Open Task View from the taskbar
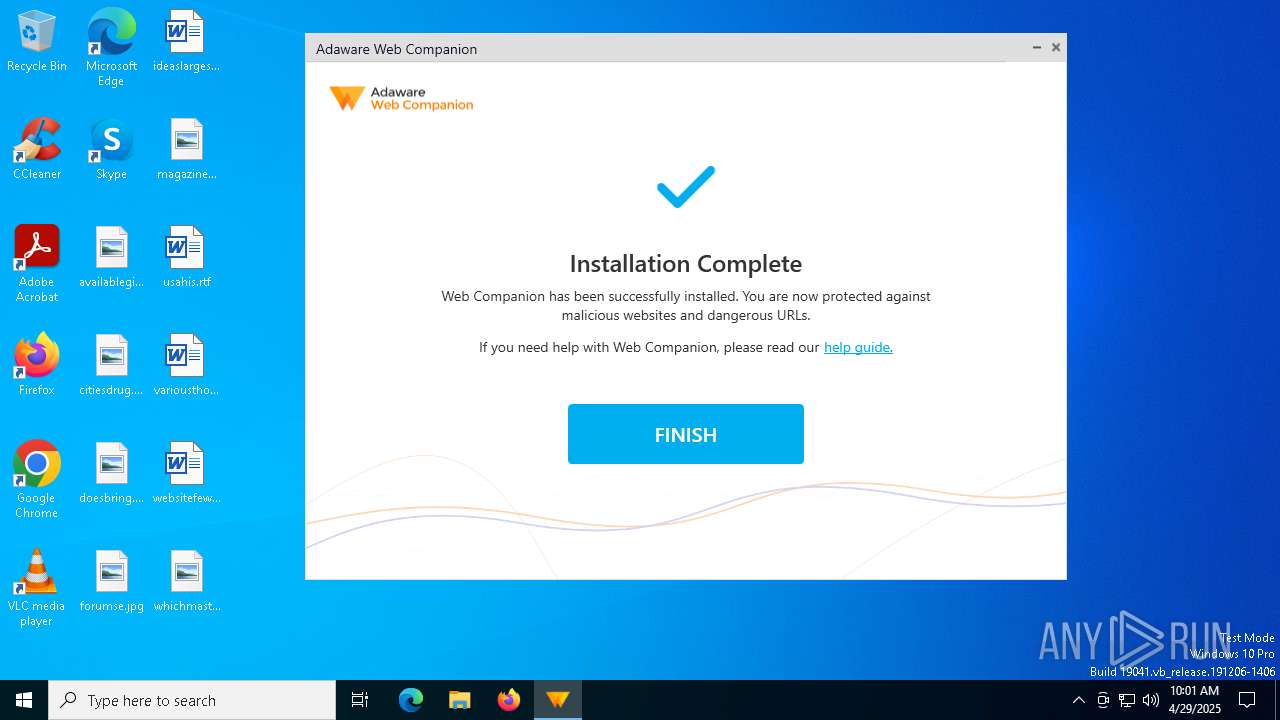Viewport: 1280px width, 720px height. [360, 700]
